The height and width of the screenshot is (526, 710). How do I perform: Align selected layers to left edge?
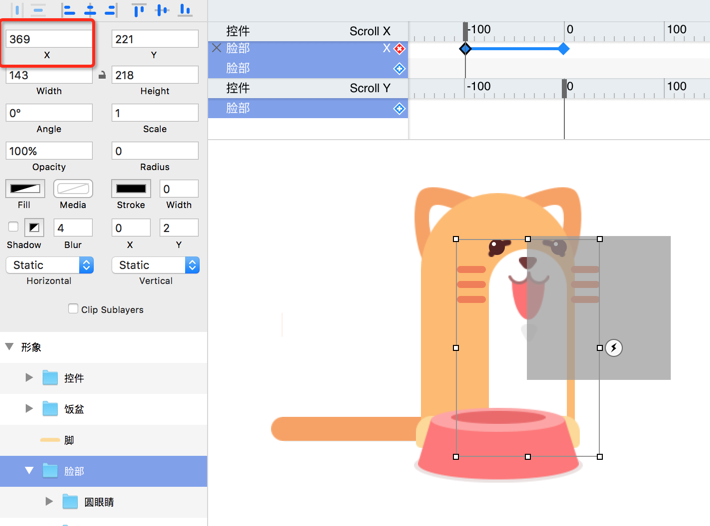pyautogui.click(x=68, y=10)
